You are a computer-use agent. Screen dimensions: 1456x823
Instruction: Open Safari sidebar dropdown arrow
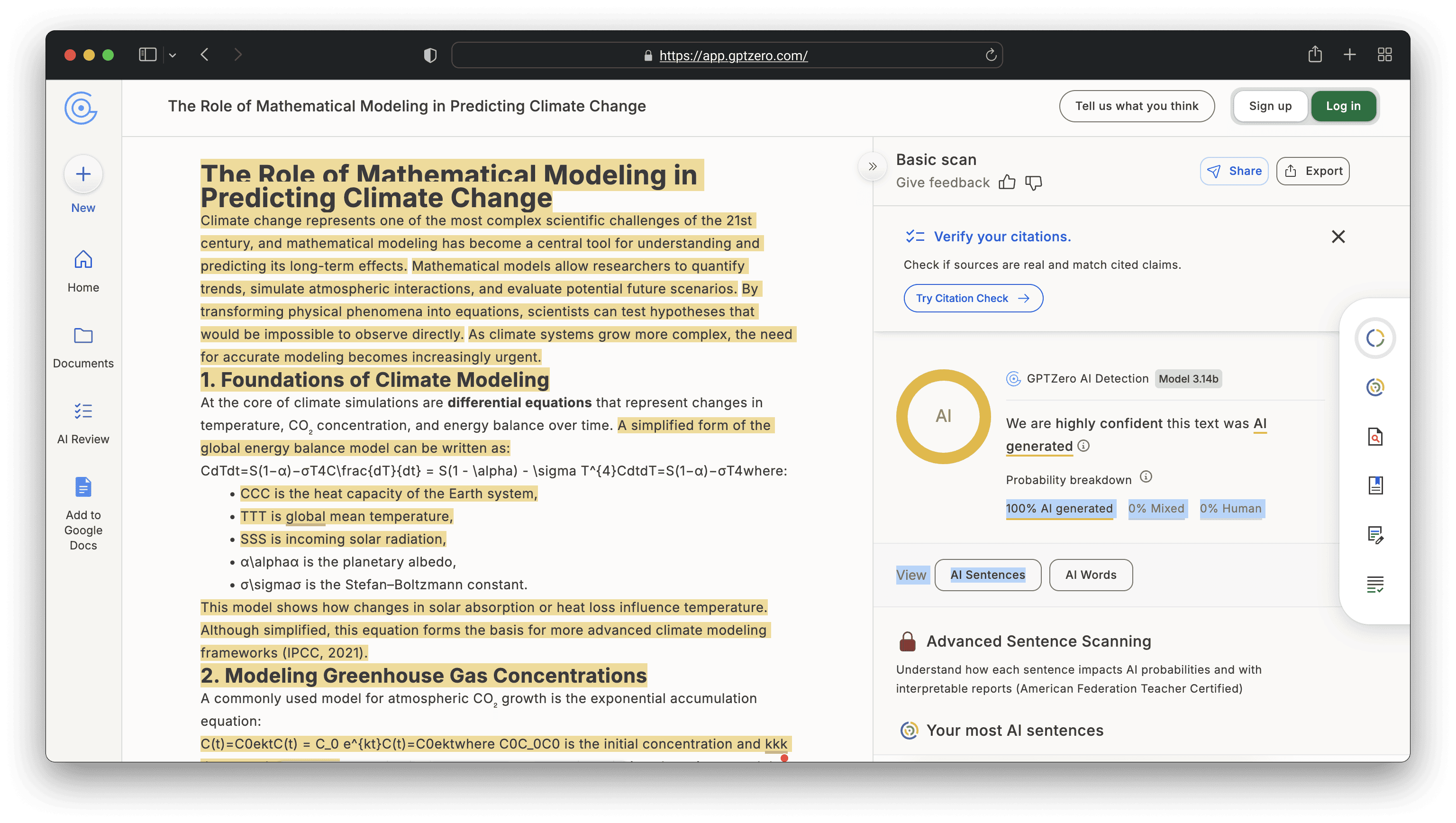[173, 55]
